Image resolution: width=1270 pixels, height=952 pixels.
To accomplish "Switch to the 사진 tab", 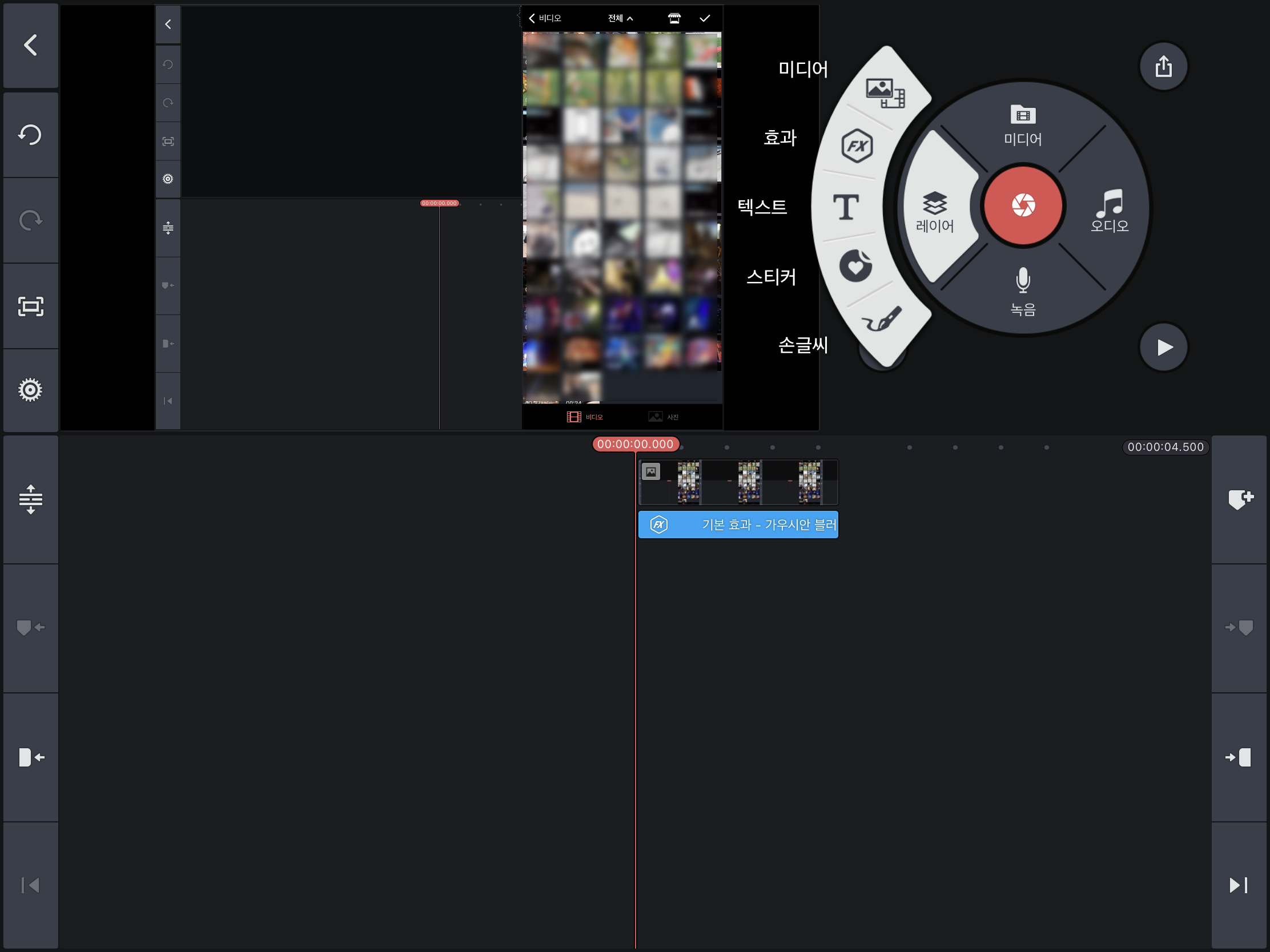I will click(x=664, y=417).
